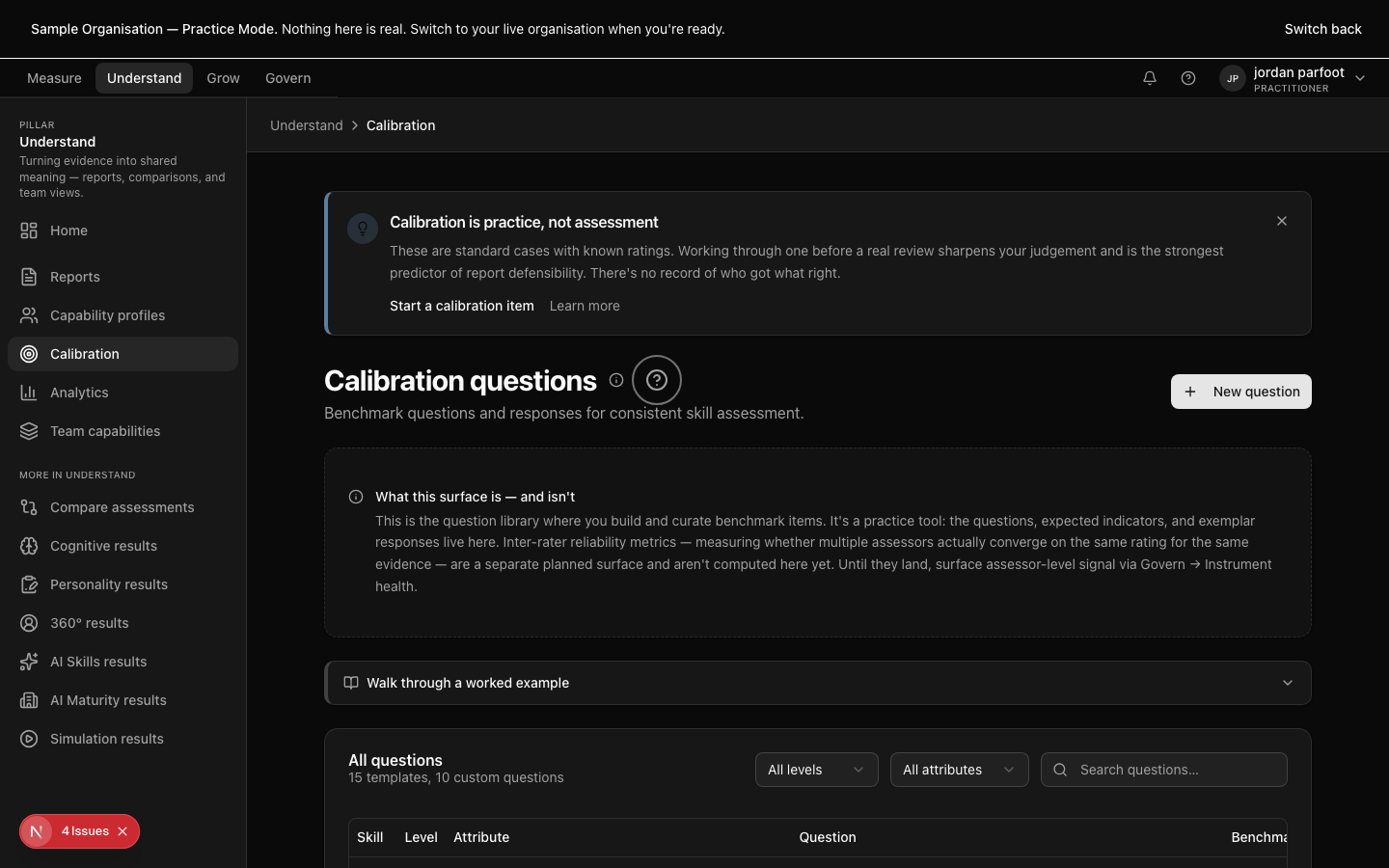Open the help icon in the top bar
Image resolution: width=1389 pixels, height=868 pixels.
click(x=1188, y=78)
